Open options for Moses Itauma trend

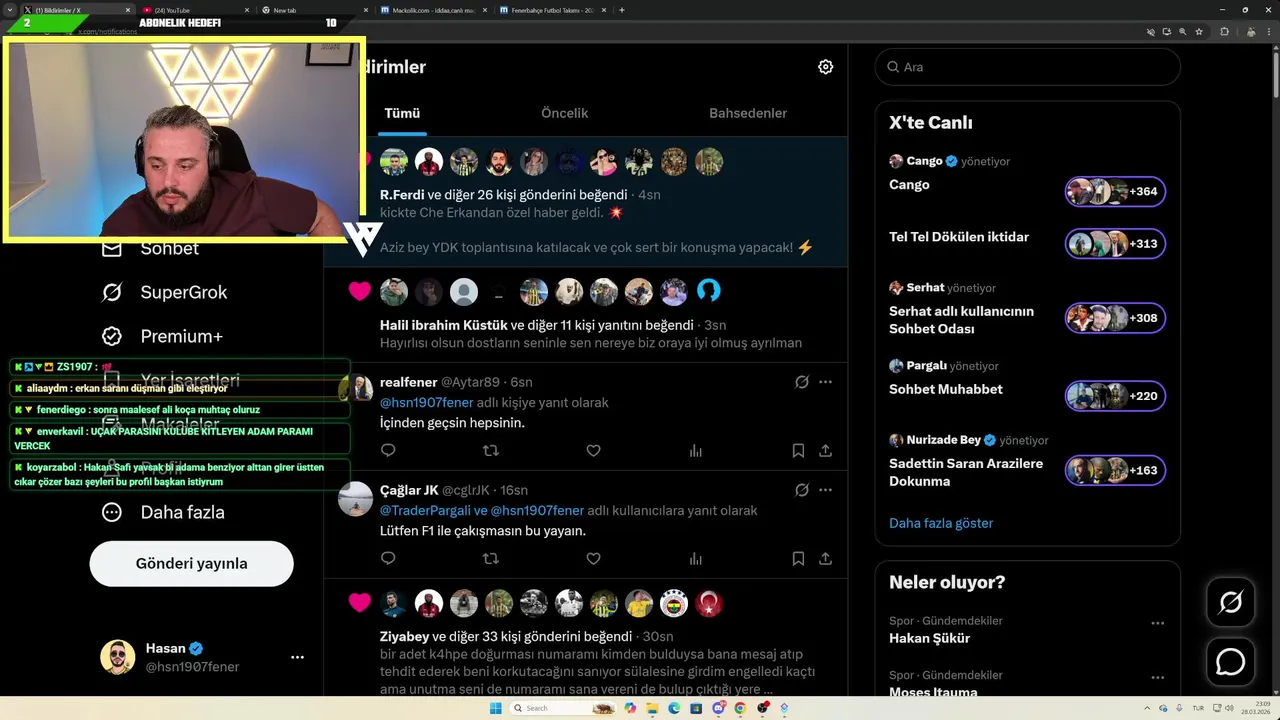[x=1157, y=677]
